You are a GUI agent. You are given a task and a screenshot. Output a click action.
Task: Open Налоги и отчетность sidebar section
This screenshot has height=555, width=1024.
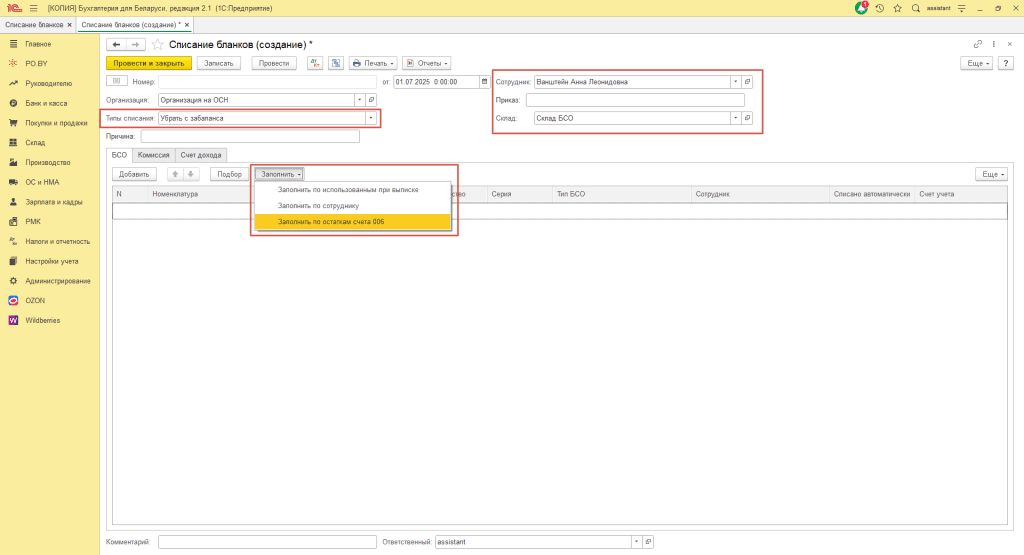[x=57, y=242]
